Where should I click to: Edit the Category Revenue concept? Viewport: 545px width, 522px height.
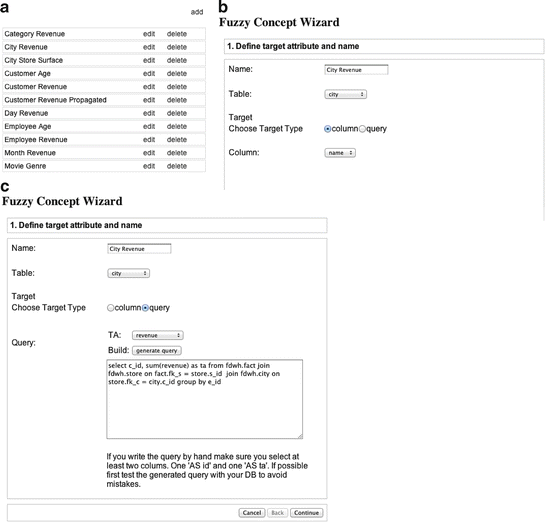tap(149, 34)
